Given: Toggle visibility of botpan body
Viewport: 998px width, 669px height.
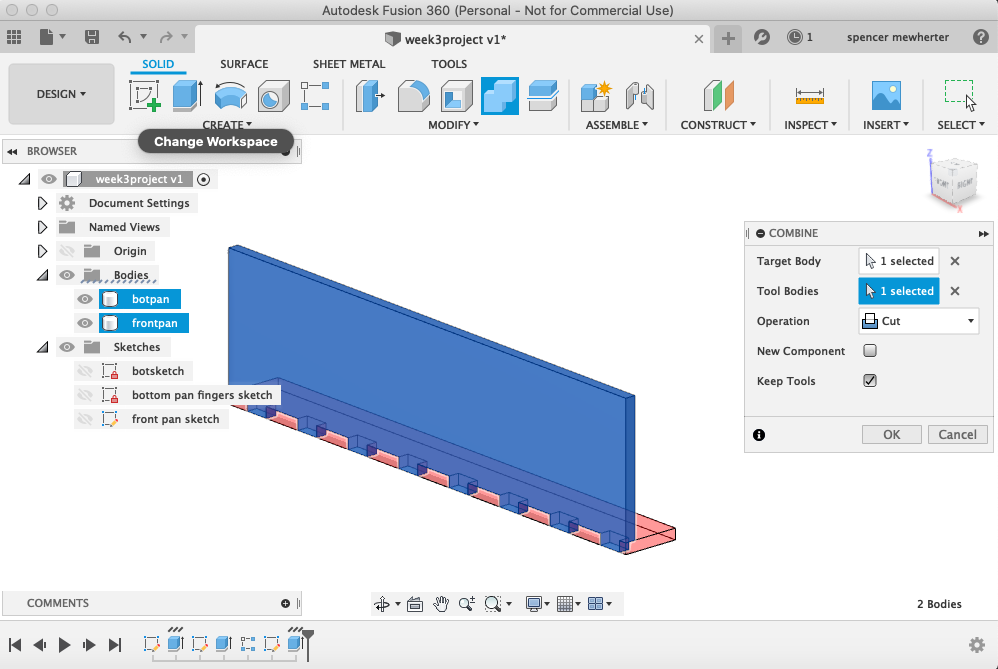Looking at the screenshot, I should click(85, 299).
